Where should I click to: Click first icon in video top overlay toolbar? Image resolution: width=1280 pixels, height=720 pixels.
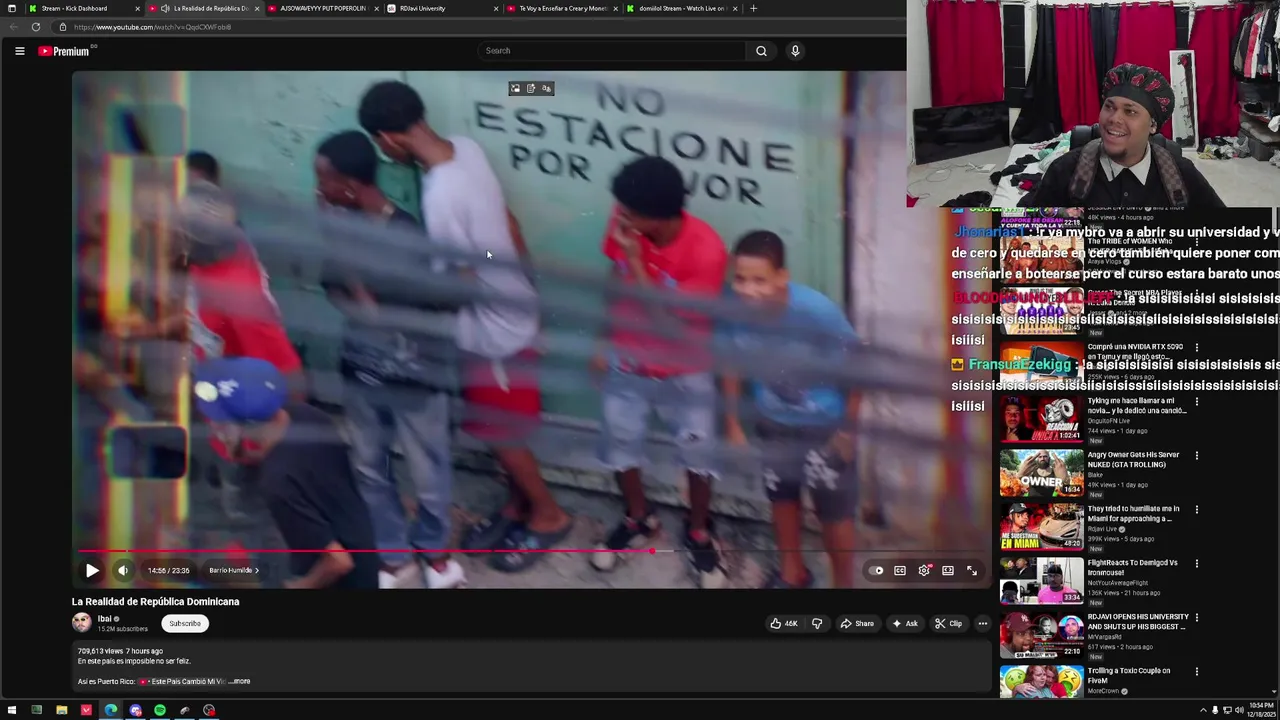(515, 88)
